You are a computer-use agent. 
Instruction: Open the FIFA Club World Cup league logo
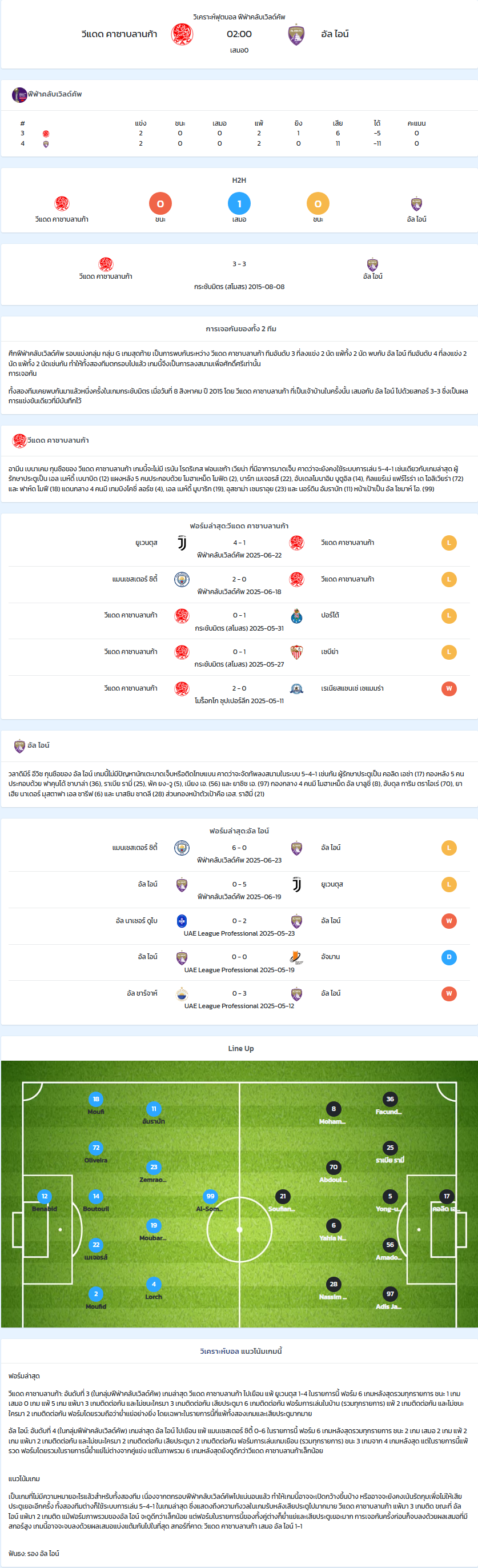pyautogui.click(x=19, y=95)
